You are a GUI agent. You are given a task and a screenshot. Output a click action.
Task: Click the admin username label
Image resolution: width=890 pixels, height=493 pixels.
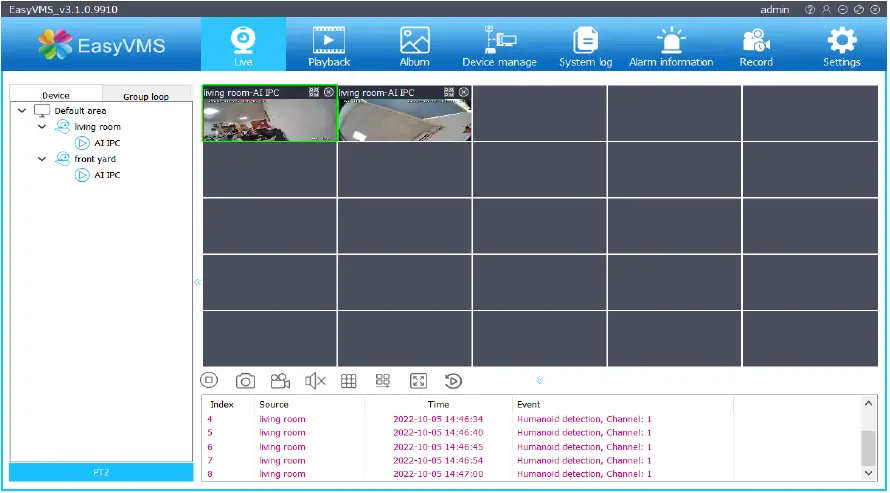pos(775,10)
